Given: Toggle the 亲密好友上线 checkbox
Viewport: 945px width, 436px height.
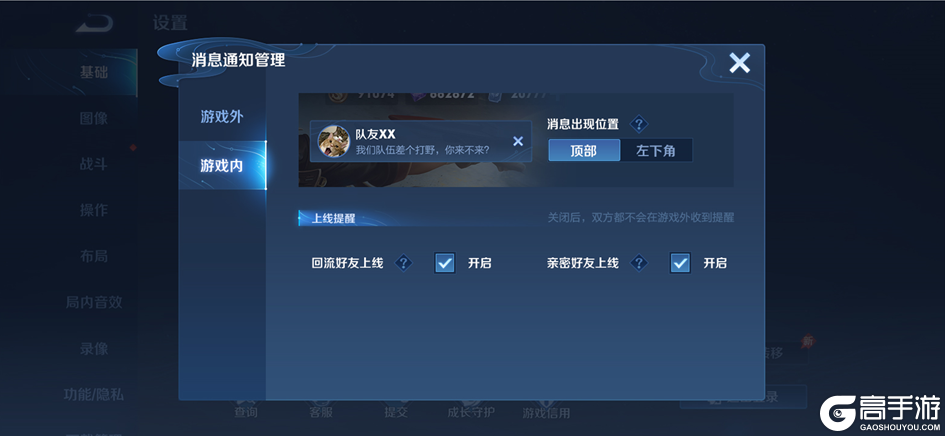Looking at the screenshot, I should tap(680, 263).
